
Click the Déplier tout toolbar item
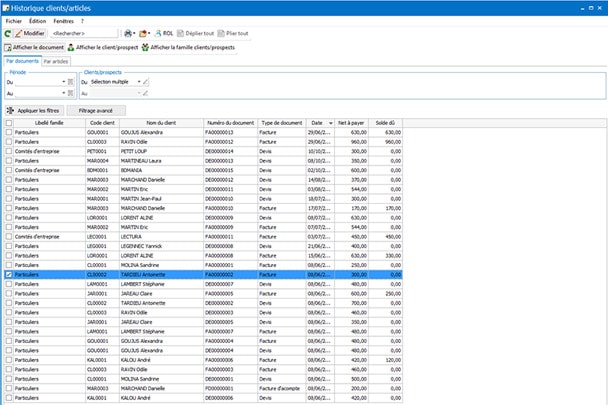pos(195,33)
